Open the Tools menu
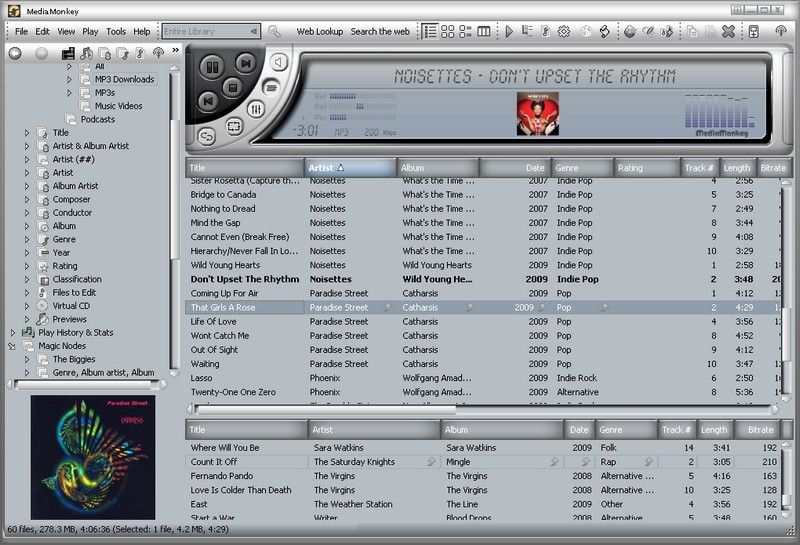The width and height of the screenshot is (800, 545). 116,31
